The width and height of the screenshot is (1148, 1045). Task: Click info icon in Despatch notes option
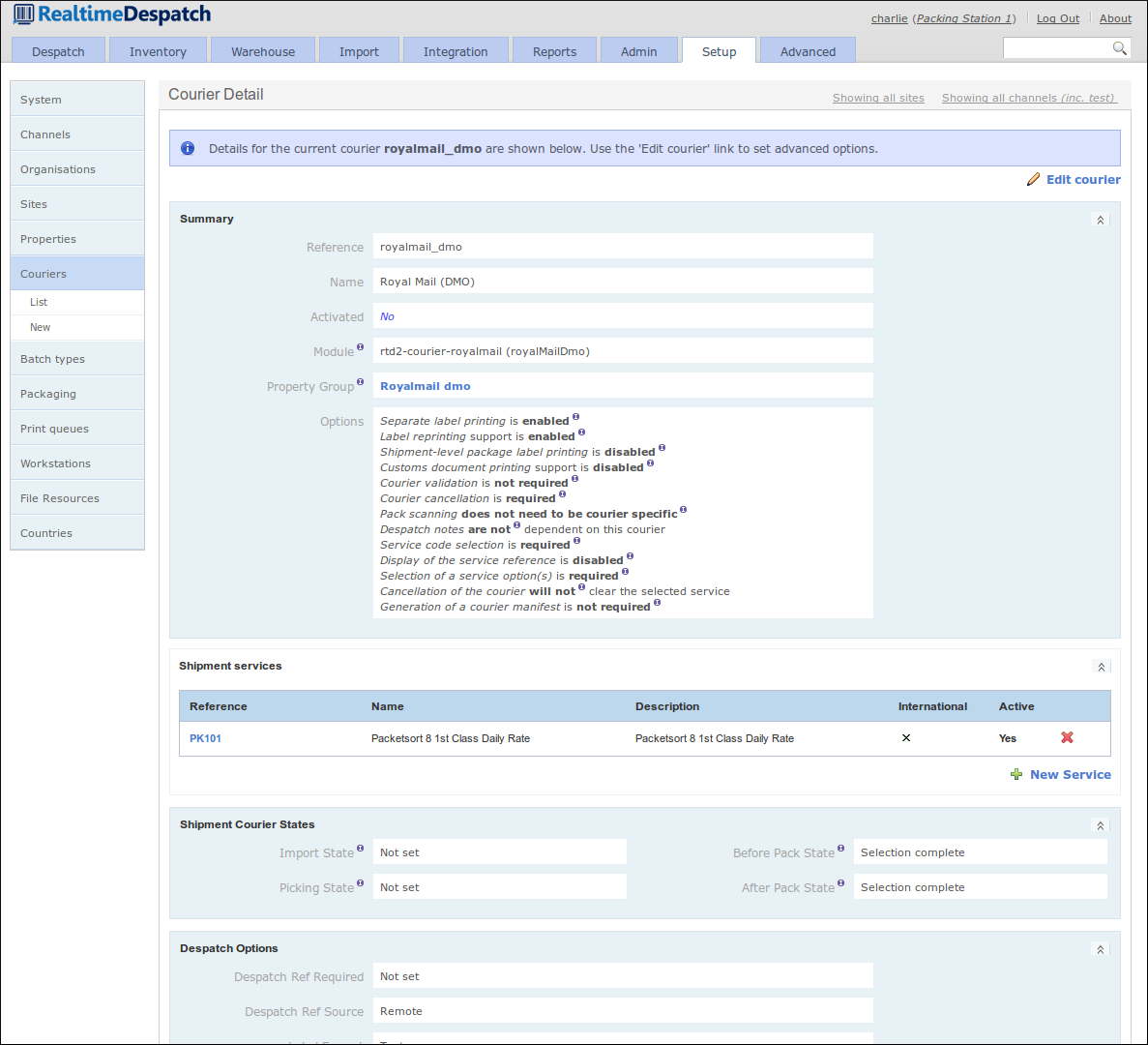pyautogui.click(x=516, y=525)
